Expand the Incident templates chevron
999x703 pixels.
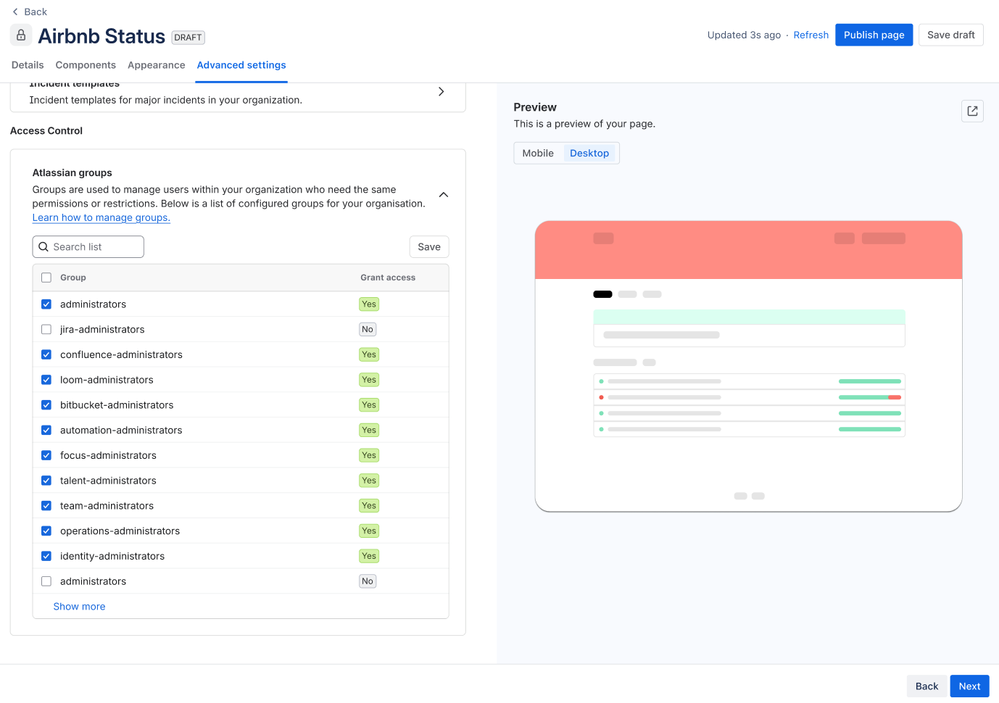[441, 92]
